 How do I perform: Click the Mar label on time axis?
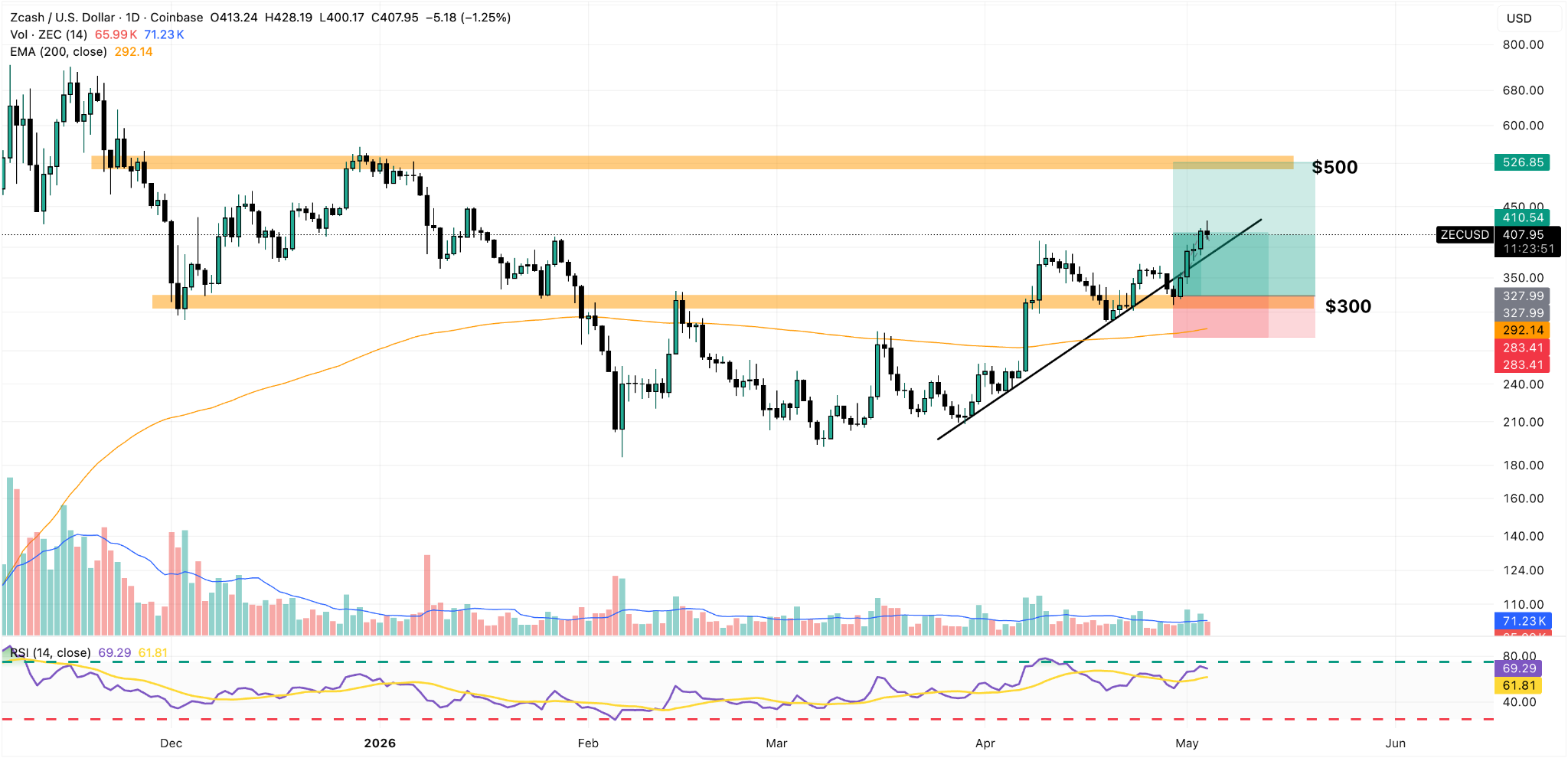776,743
